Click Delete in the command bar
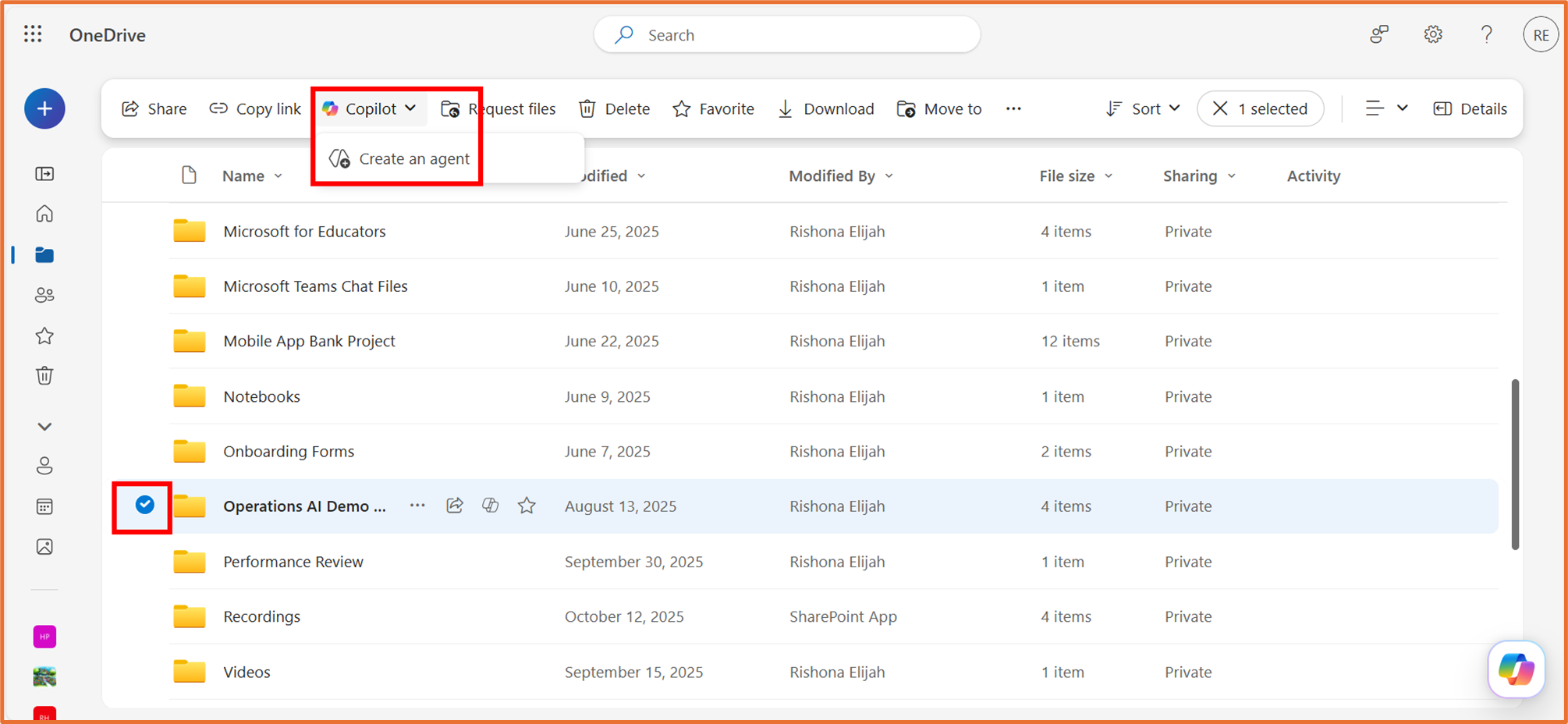The width and height of the screenshot is (1568, 724). (615, 108)
